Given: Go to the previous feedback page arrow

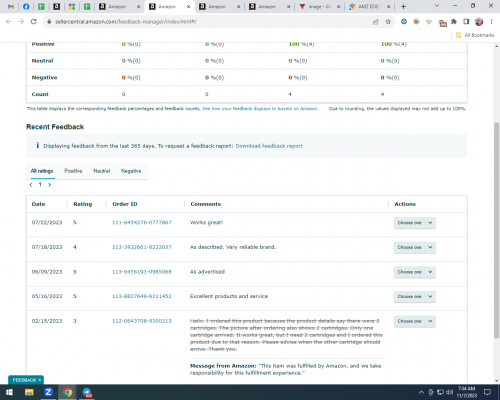Looking at the screenshot, I should pos(31,185).
